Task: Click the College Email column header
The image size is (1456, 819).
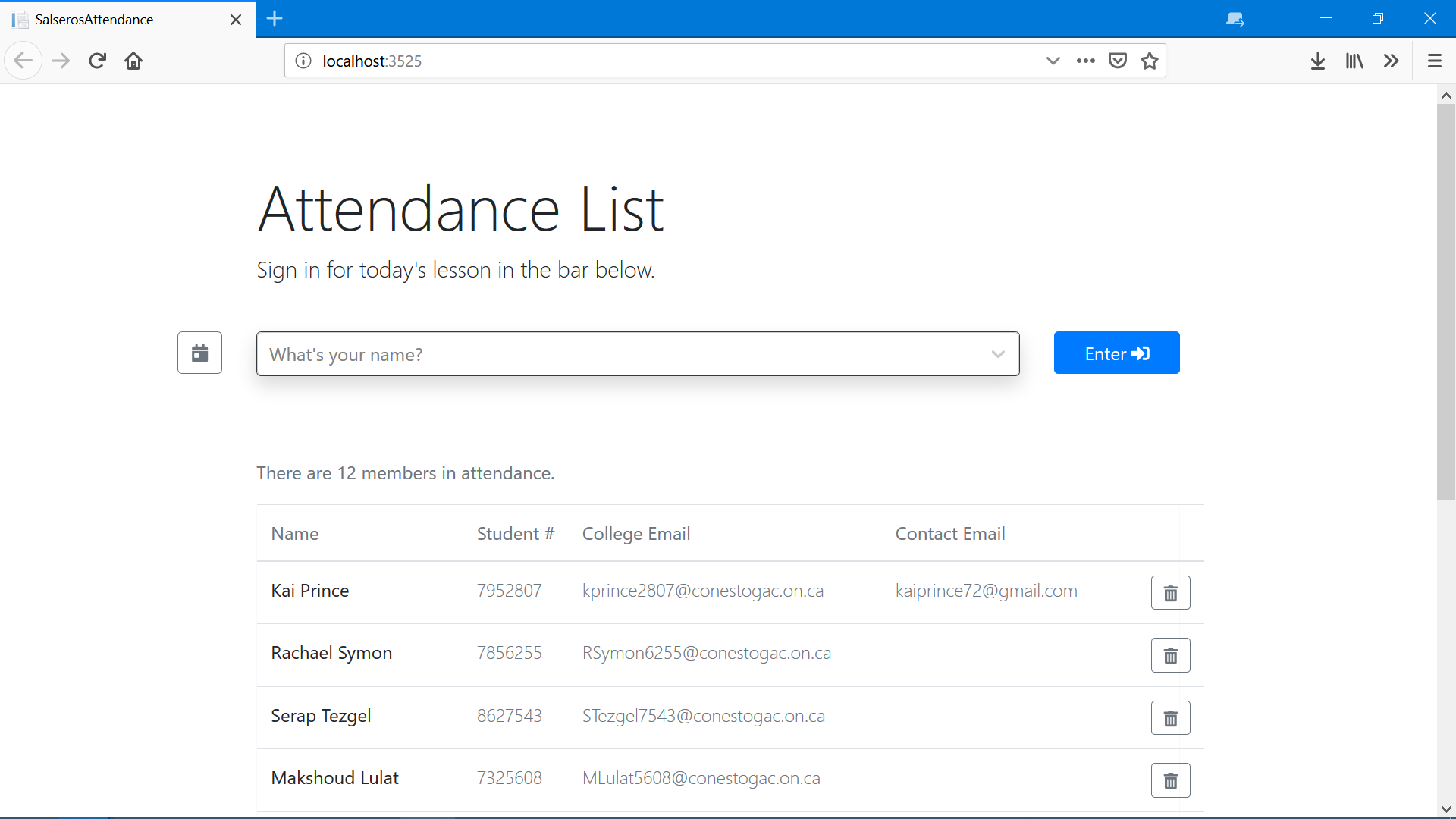Action: 636,534
